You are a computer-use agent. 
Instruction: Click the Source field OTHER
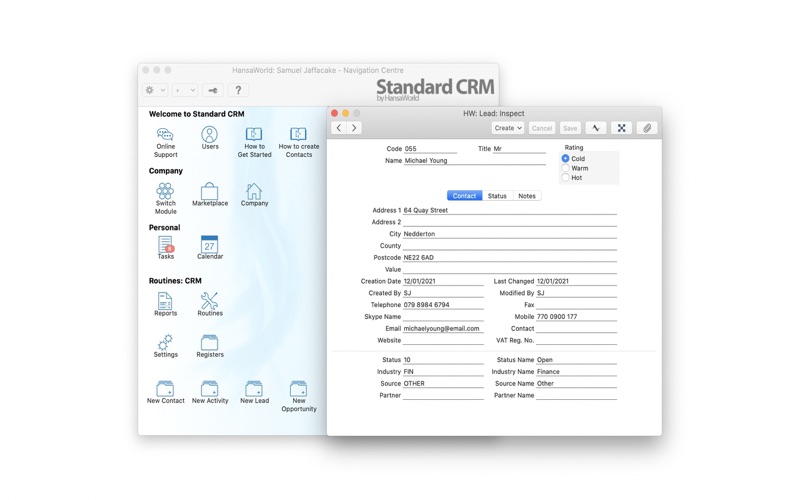(443, 384)
